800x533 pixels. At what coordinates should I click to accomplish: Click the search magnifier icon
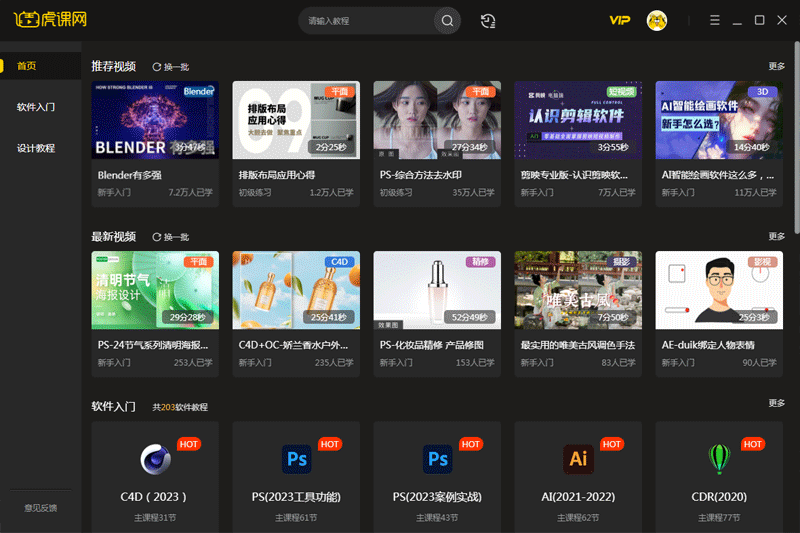[447, 21]
